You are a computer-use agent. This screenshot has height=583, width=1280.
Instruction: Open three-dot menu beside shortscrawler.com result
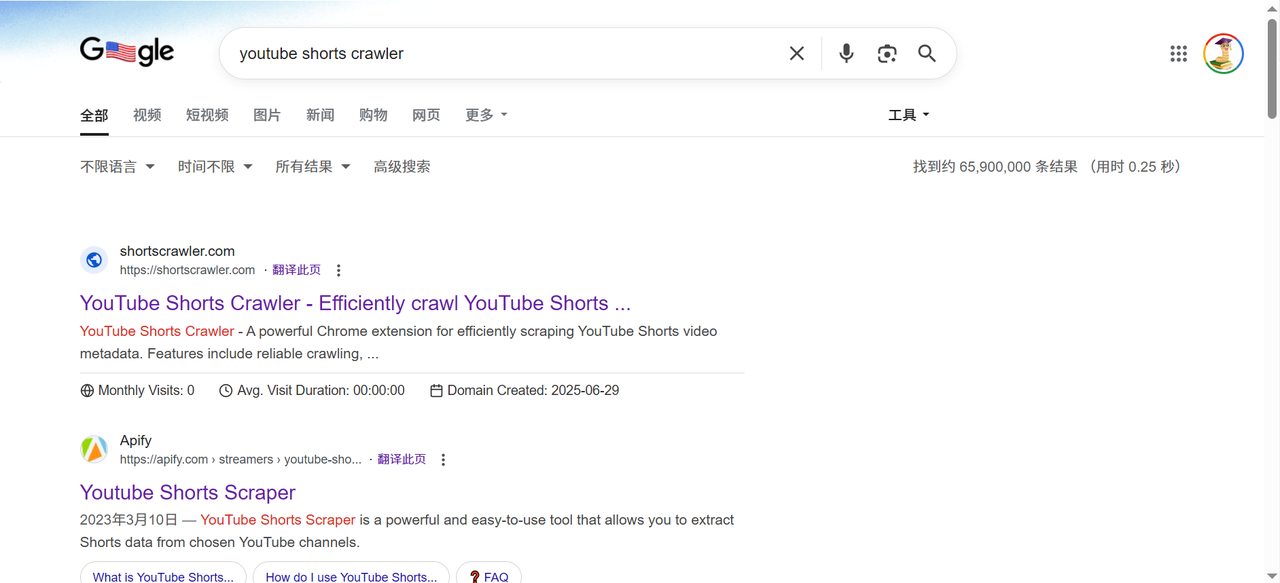pyautogui.click(x=339, y=270)
